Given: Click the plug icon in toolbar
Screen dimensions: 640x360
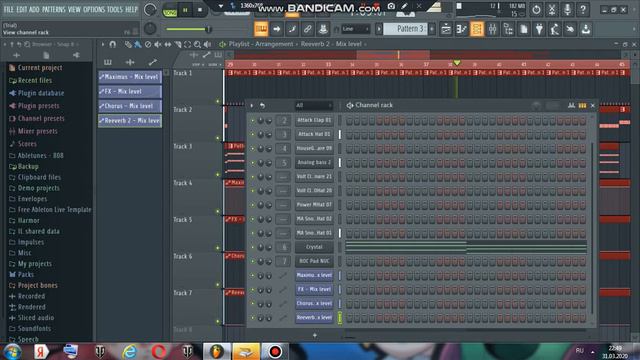Looking at the screenshot, I should pyautogui.click(x=539, y=29).
